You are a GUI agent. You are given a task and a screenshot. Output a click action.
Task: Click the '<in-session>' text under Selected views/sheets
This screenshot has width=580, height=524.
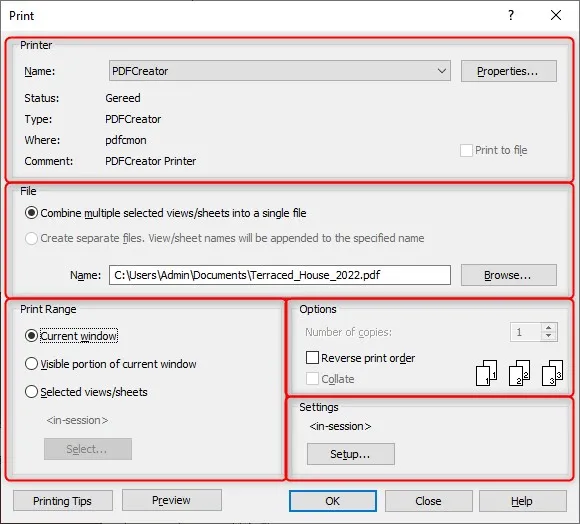(77, 420)
